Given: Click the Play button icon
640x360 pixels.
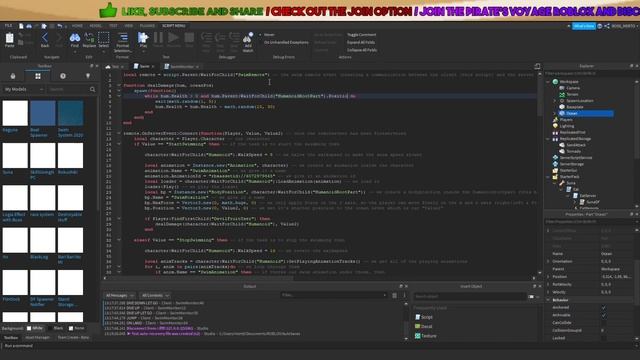Looking at the screenshot, I should [143, 38].
